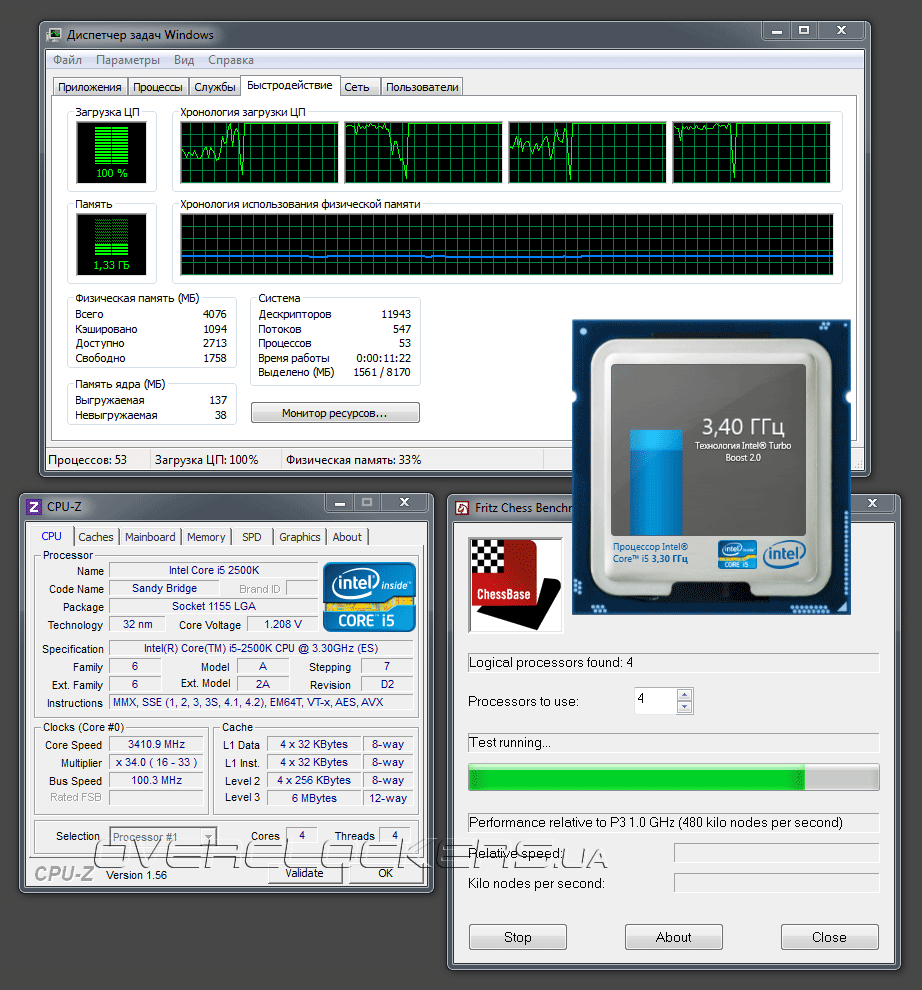
Task: Switch to the About tab in CPU-Z
Action: coord(347,537)
